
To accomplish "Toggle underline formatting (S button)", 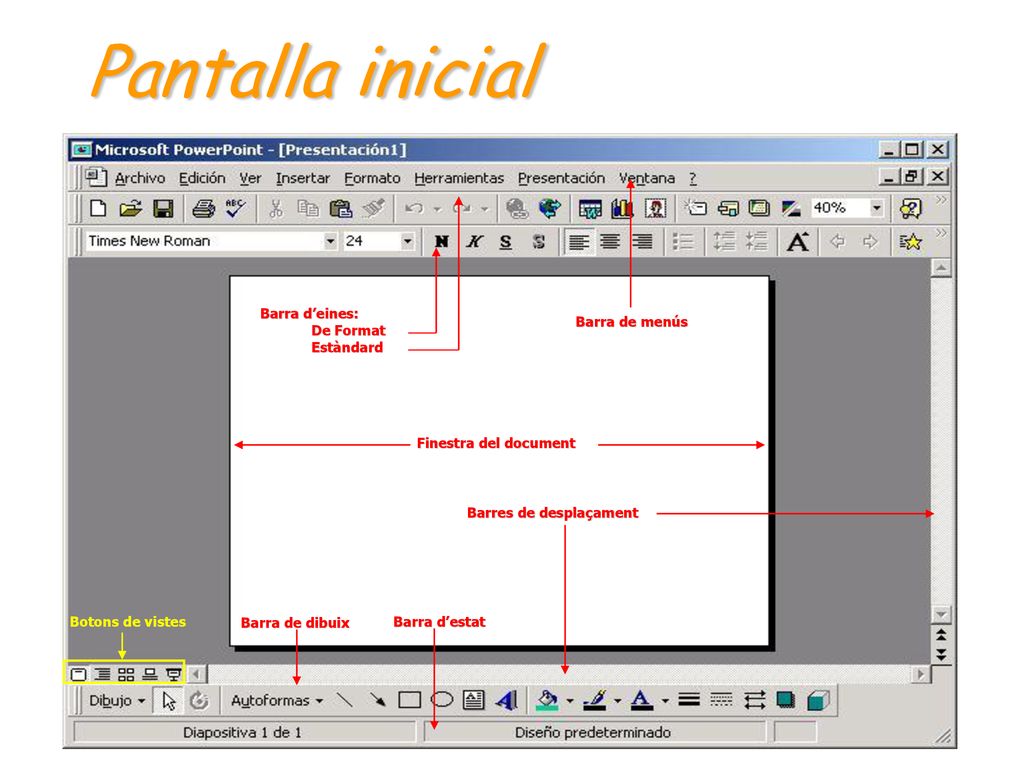I will pos(505,242).
